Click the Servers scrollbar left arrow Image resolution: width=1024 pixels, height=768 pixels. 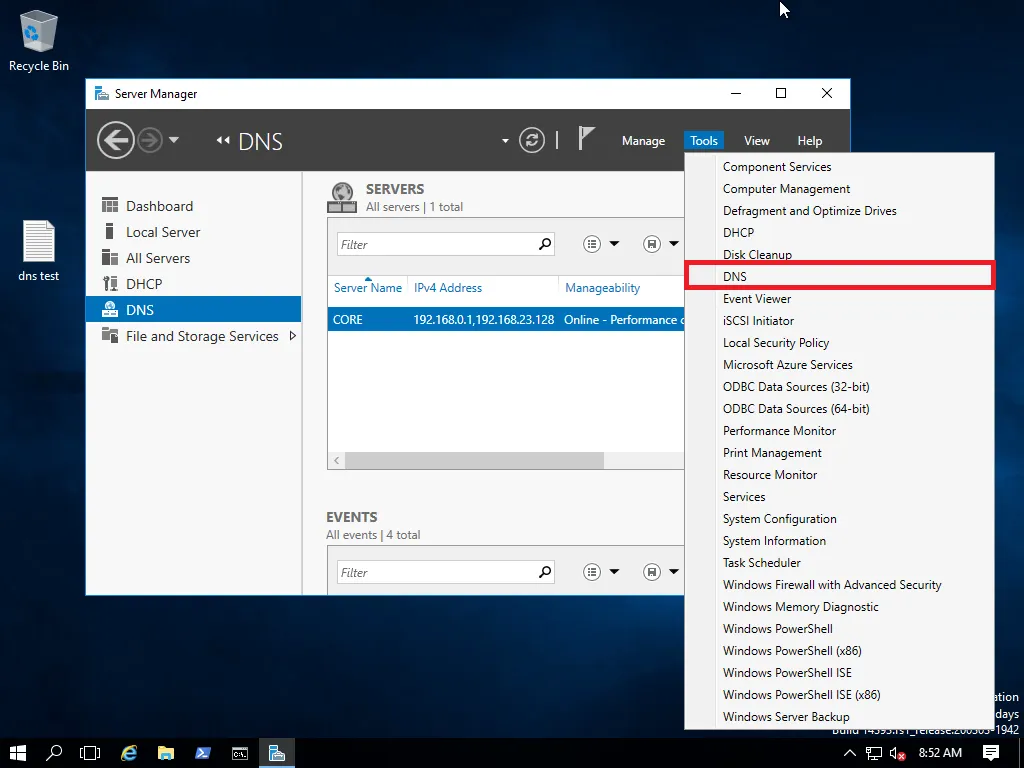pos(336,460)
